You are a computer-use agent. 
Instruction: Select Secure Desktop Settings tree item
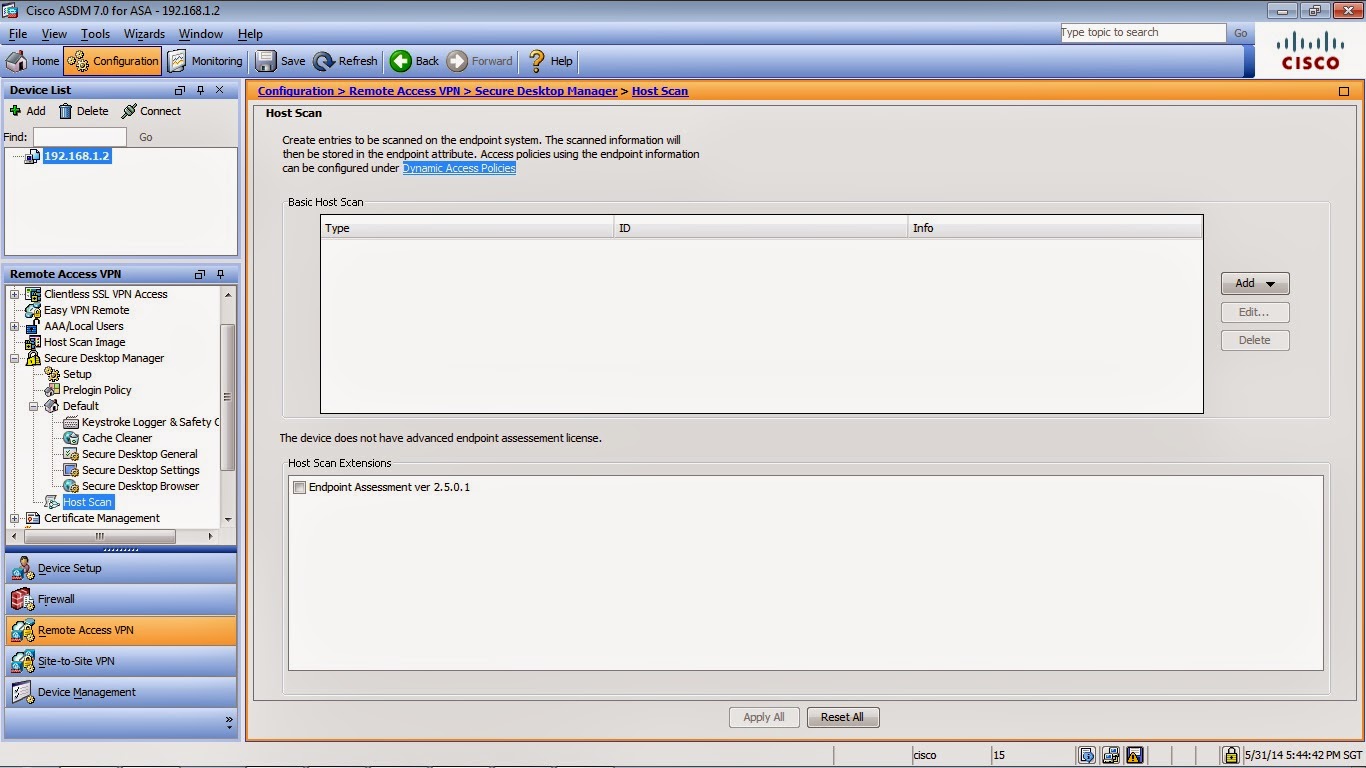click(x=141, y=470)
